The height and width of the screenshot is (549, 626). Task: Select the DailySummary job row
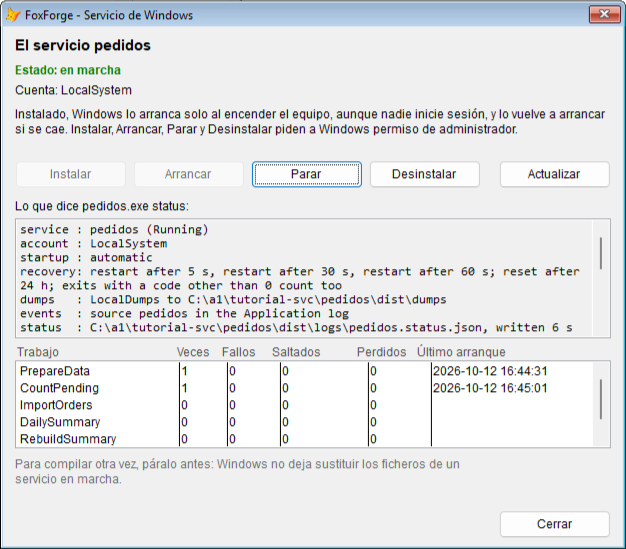pyautogui.click(x=304, y=422)
